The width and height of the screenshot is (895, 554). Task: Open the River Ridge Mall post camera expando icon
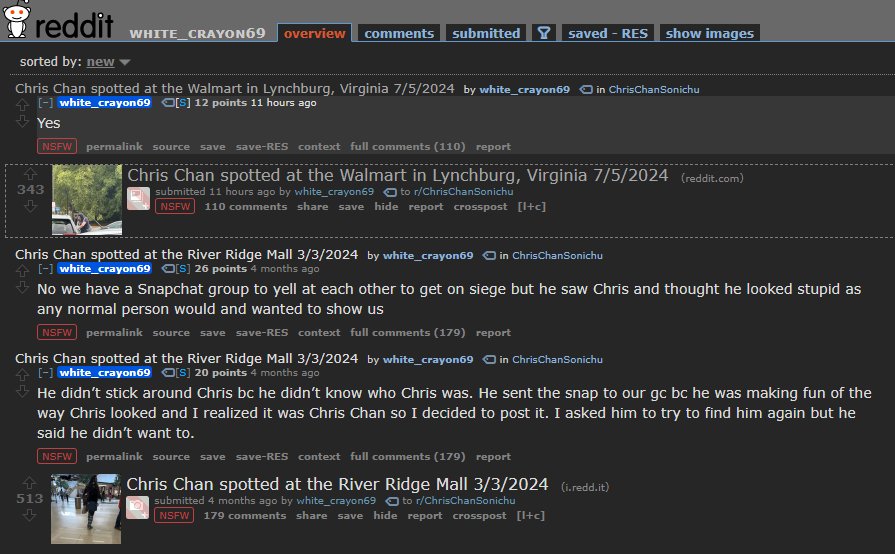pyautogui.click(x=137, y=507)
